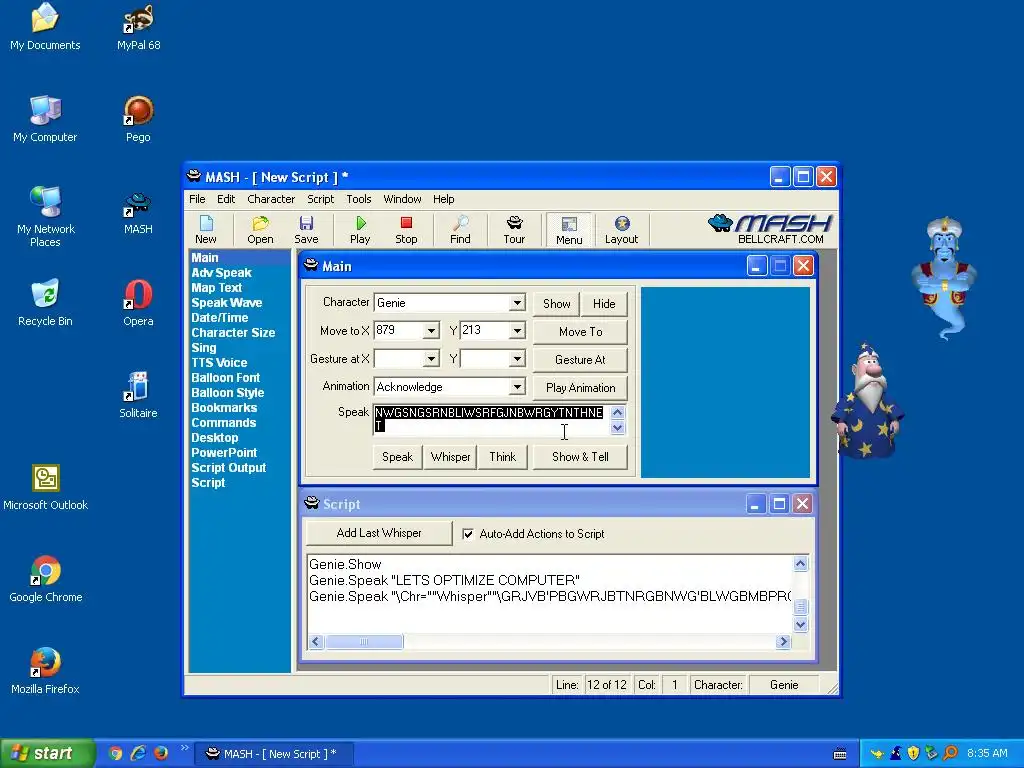Click the Whisper button
The height and width of the screenshot is (768, 1024).
[x=451, y=457]
